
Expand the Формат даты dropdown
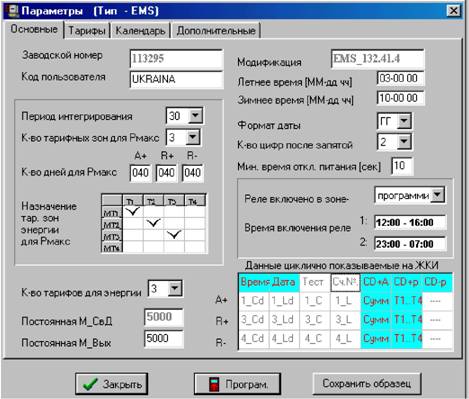pos(404,121)
